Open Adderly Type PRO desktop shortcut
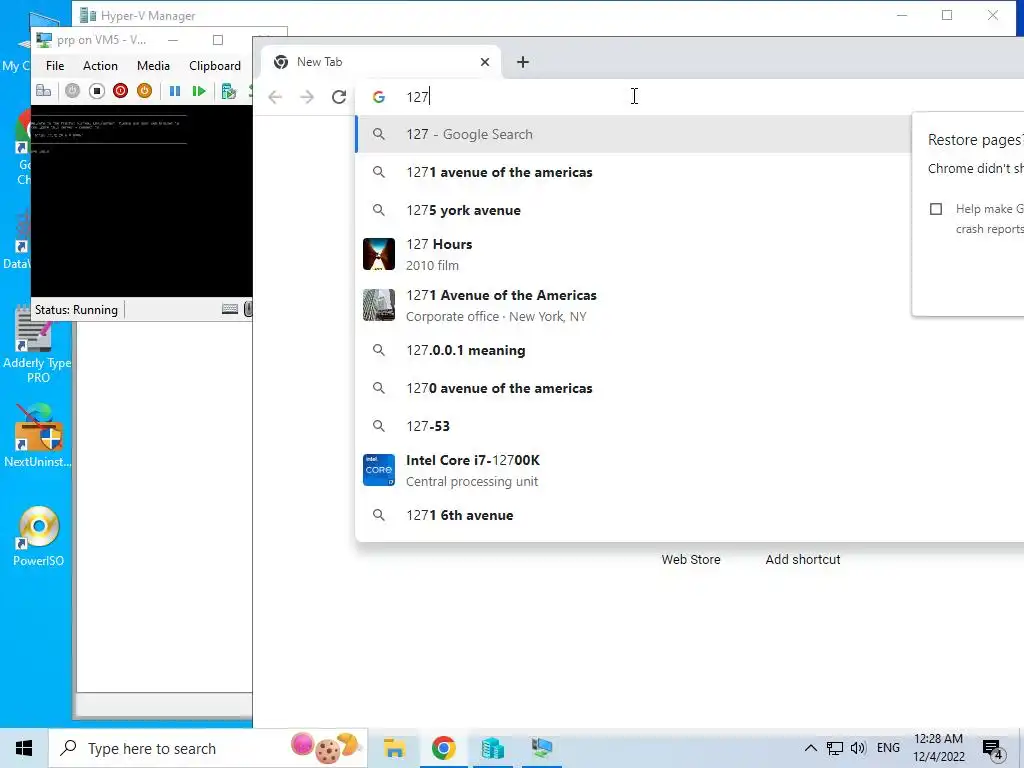The image size is (1024, 768). point(37,344)
